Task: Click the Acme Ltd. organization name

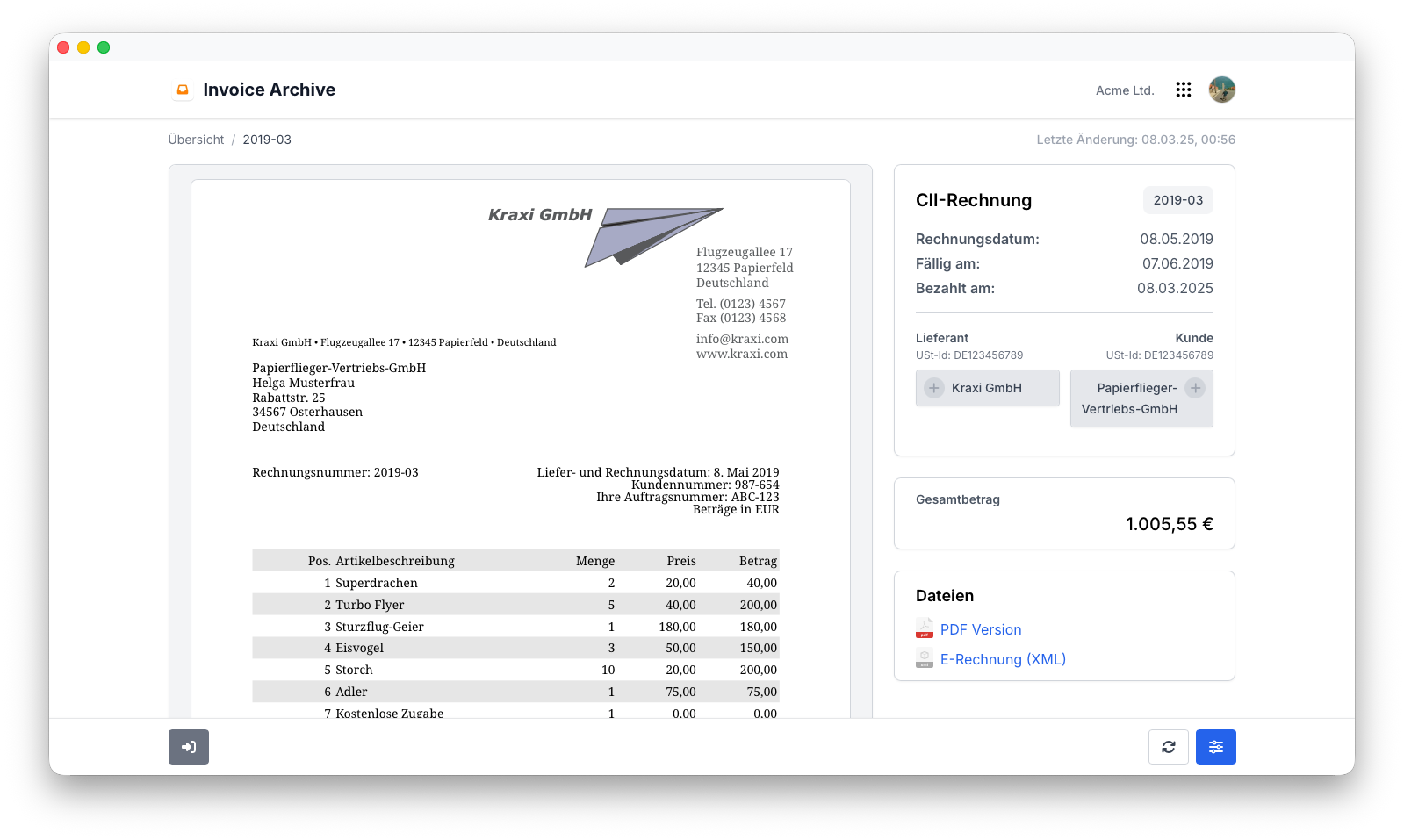Action: [x=1125, y=90]
